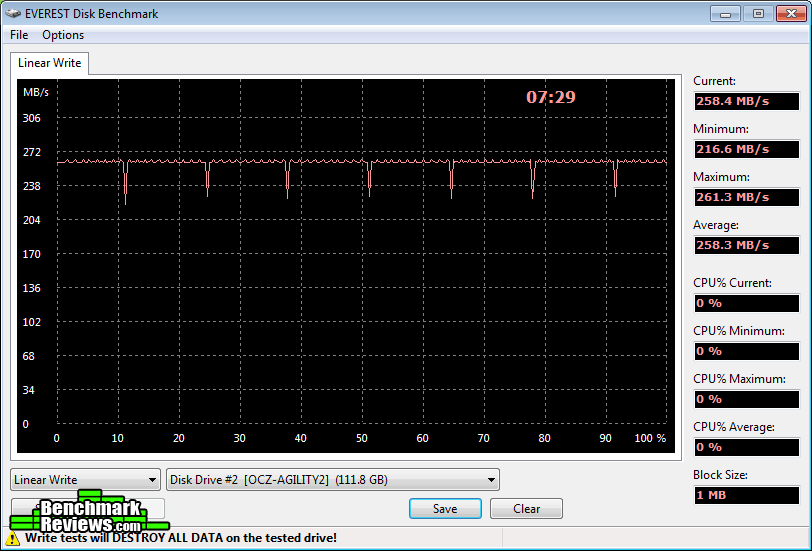Click the 272 label on the vertical axis
Screen dimensions: 812x551
(x=31, y=152)
